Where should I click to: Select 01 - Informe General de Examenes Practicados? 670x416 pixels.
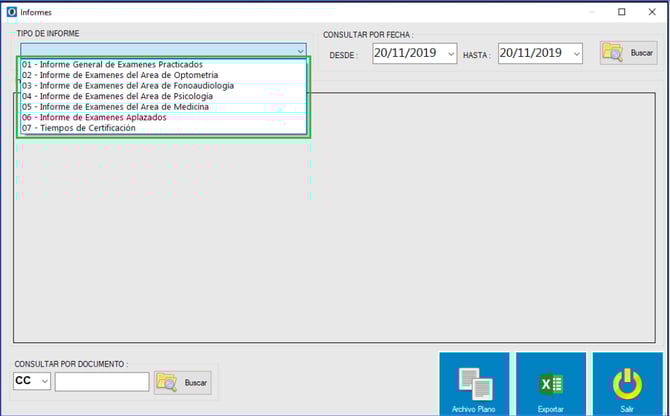pos(164,64)
